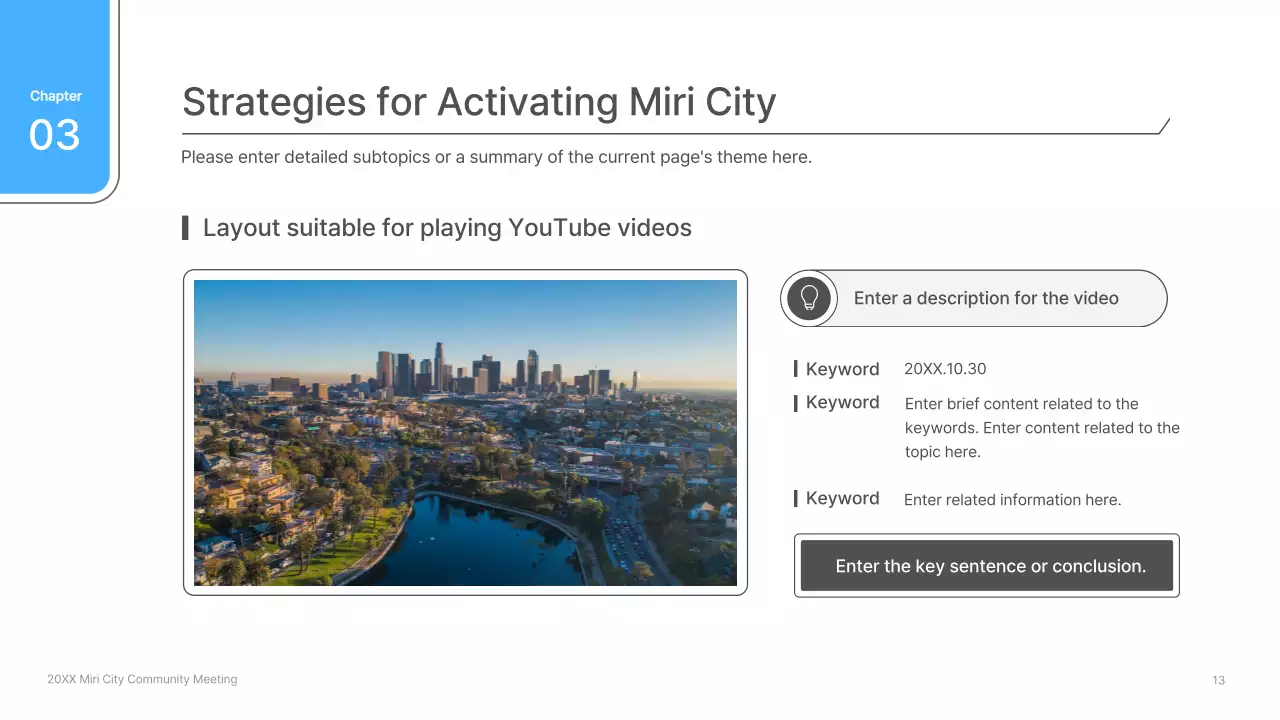The image size is (1280, 720).
Task: Click the paragraph "Enter brief content related to the keywords"
Action: 1041,428
